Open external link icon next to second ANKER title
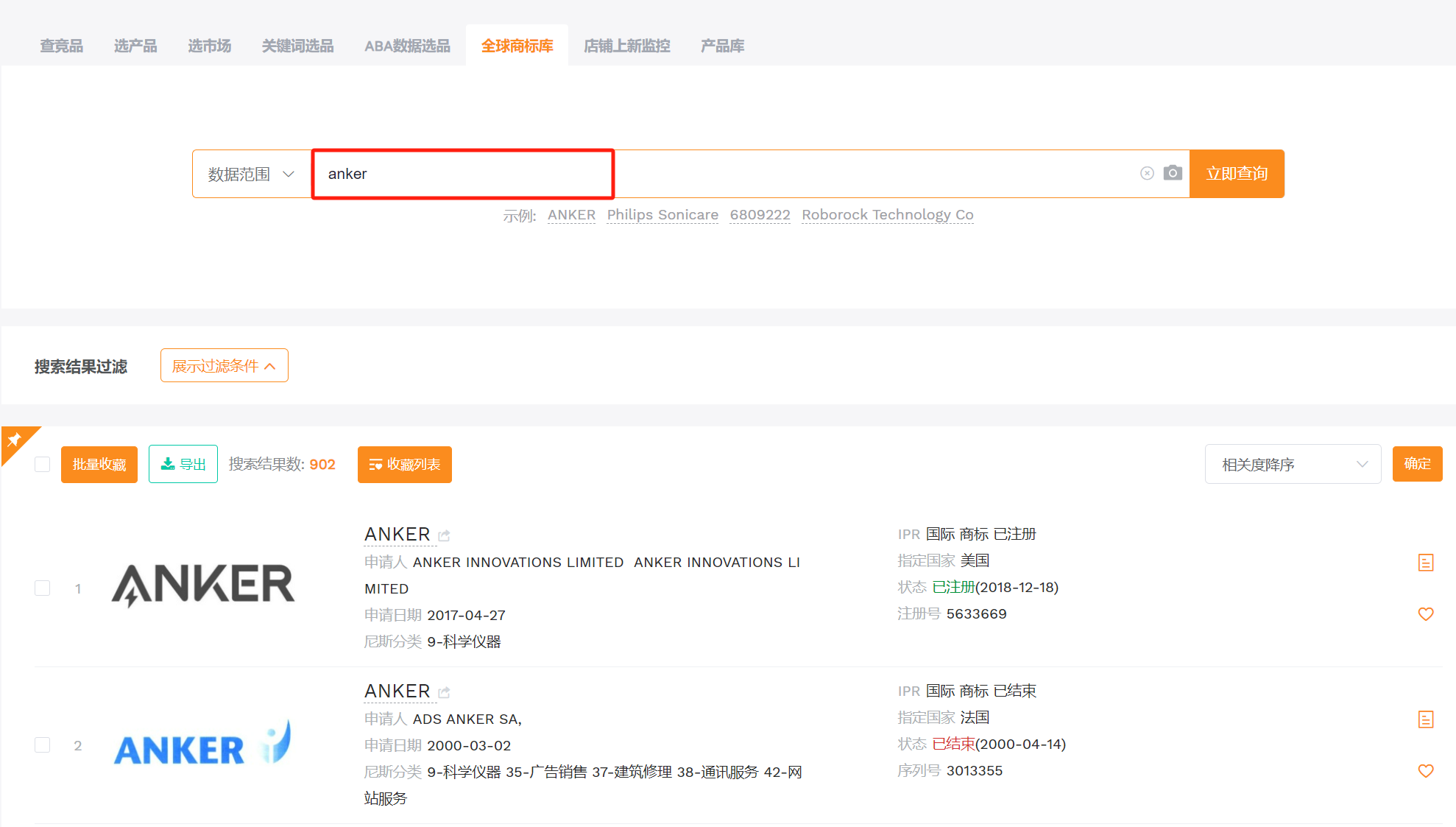1456x827 pixels. tap(444, 692)
